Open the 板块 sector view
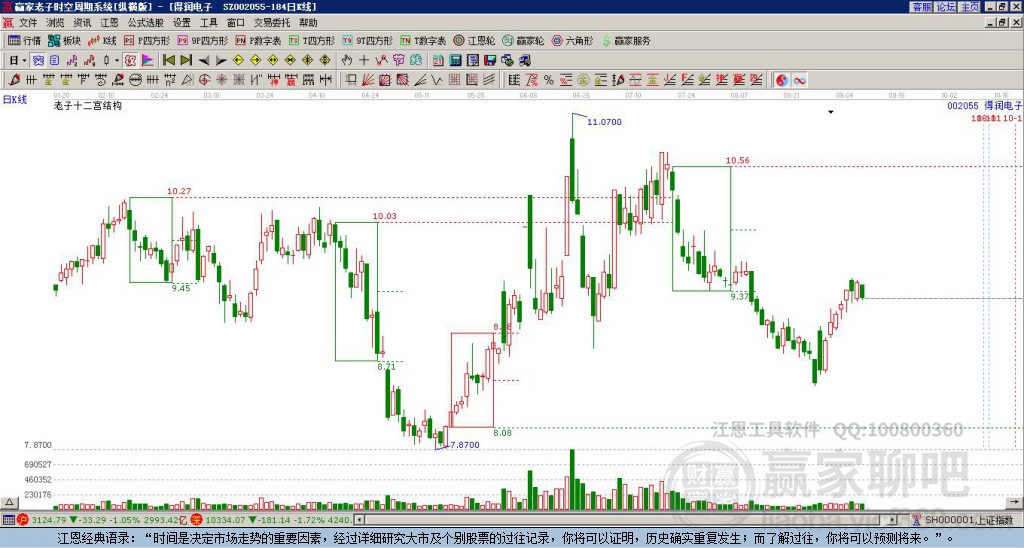The image size is (1024, 548). click(x=65, y=40)
